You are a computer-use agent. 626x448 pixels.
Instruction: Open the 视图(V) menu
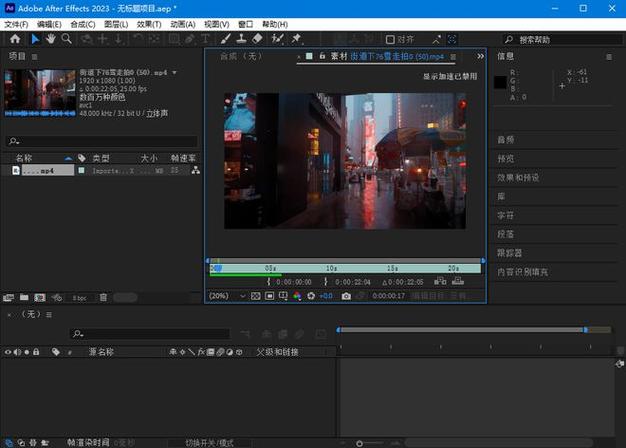(x=216, y=24)
